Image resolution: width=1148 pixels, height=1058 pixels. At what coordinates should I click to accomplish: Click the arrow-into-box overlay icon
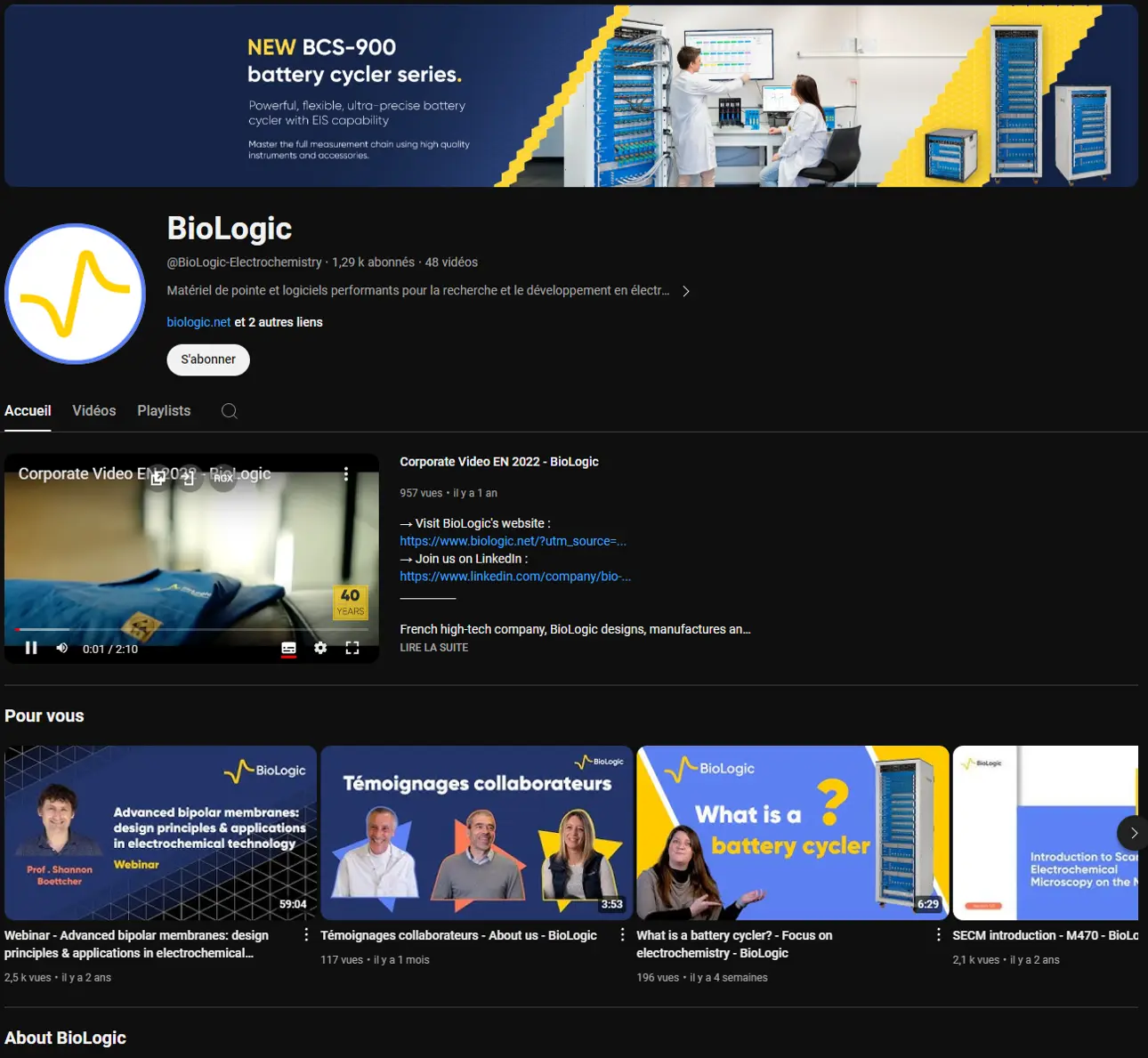point(189,478)
